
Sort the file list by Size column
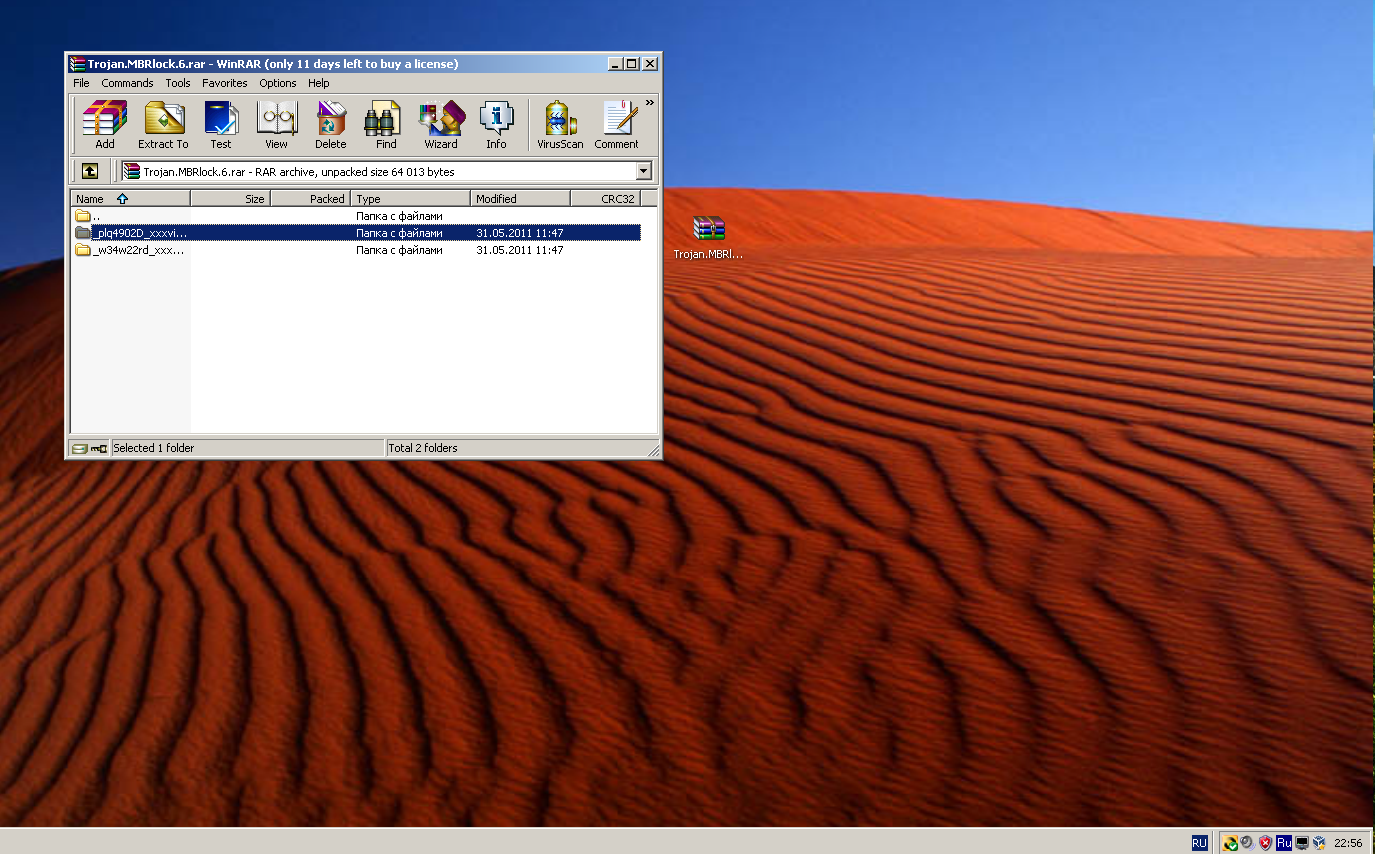pos(230,198)
